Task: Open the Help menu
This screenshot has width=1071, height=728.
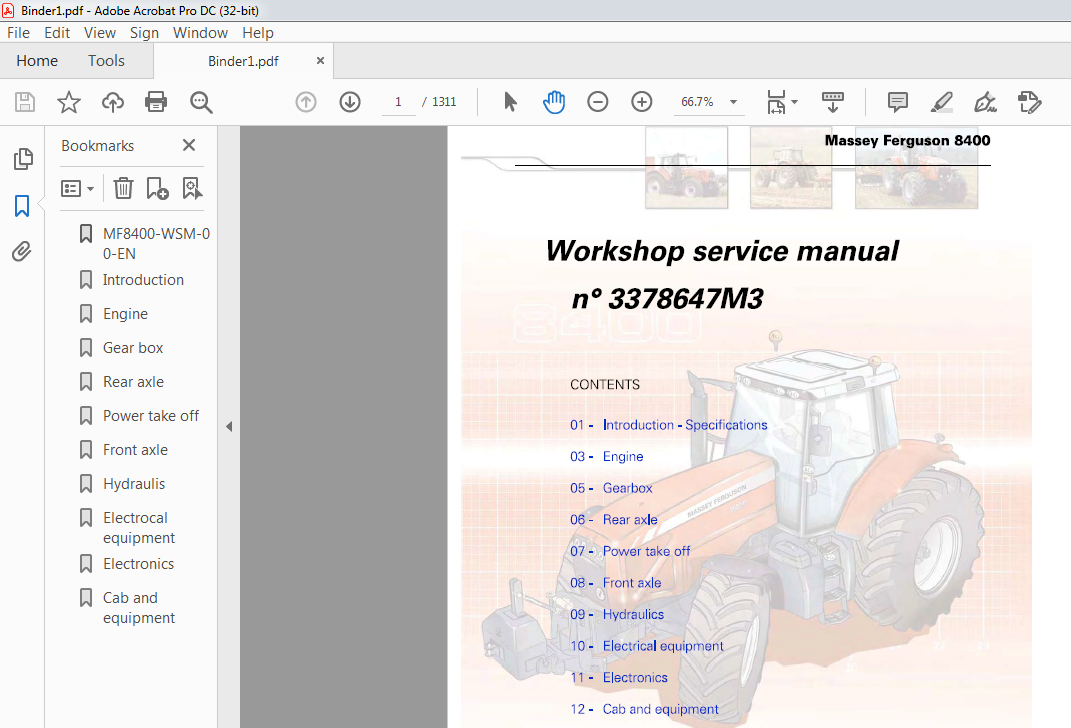Action: (x=258, y=33)
